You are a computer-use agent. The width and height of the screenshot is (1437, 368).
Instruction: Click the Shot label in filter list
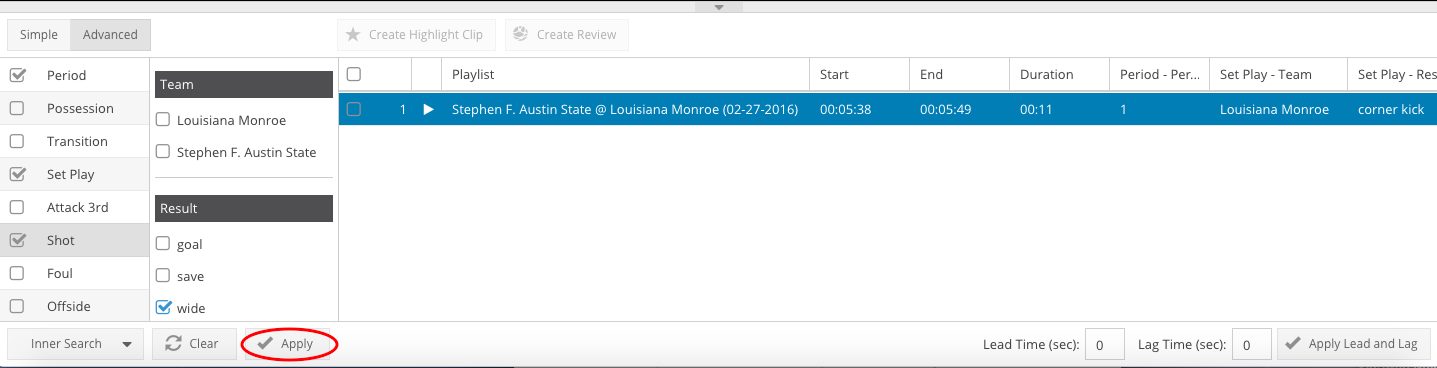pos(61,240)
